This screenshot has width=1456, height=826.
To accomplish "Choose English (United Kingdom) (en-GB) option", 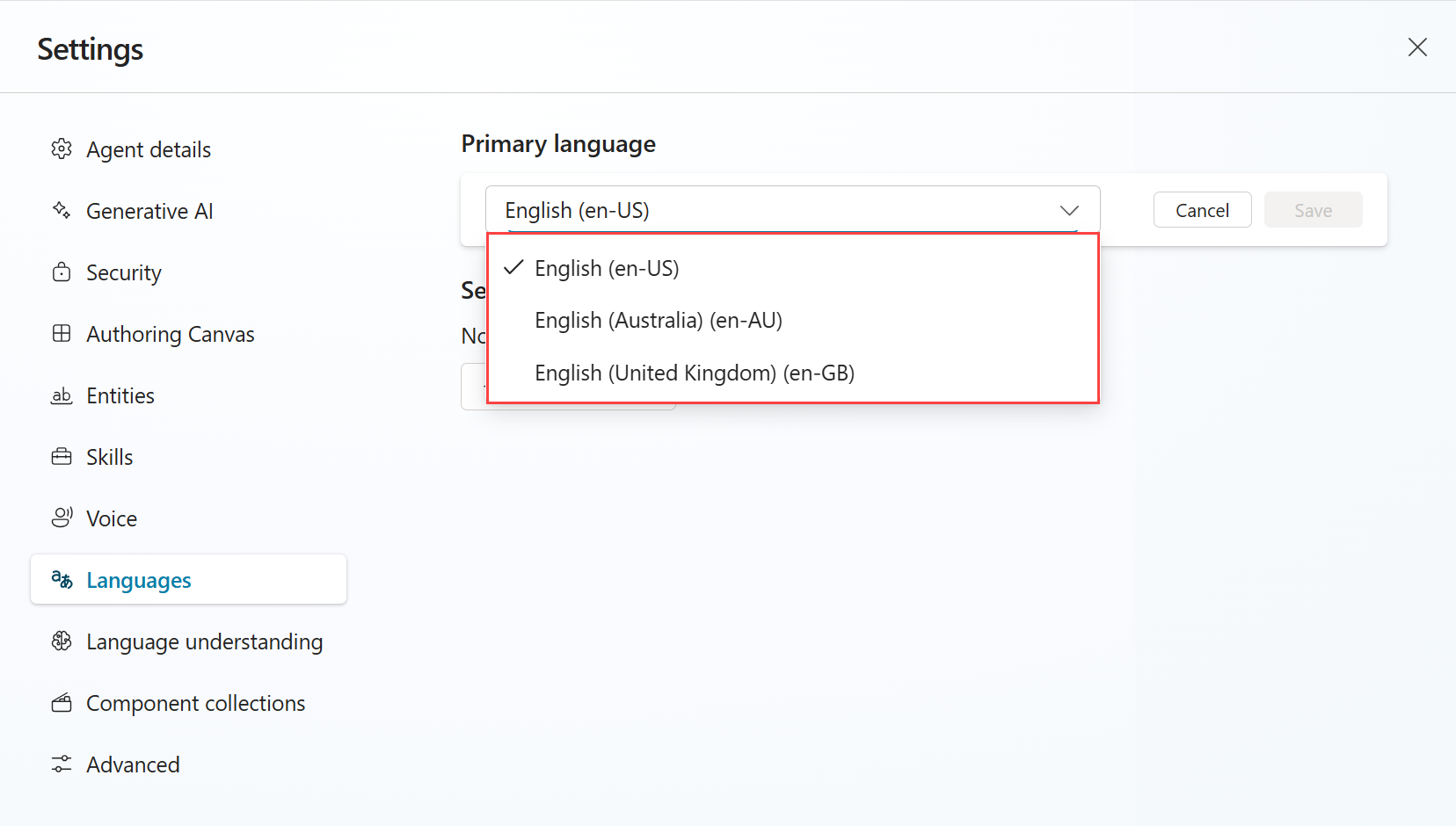I will coord(793,373).
